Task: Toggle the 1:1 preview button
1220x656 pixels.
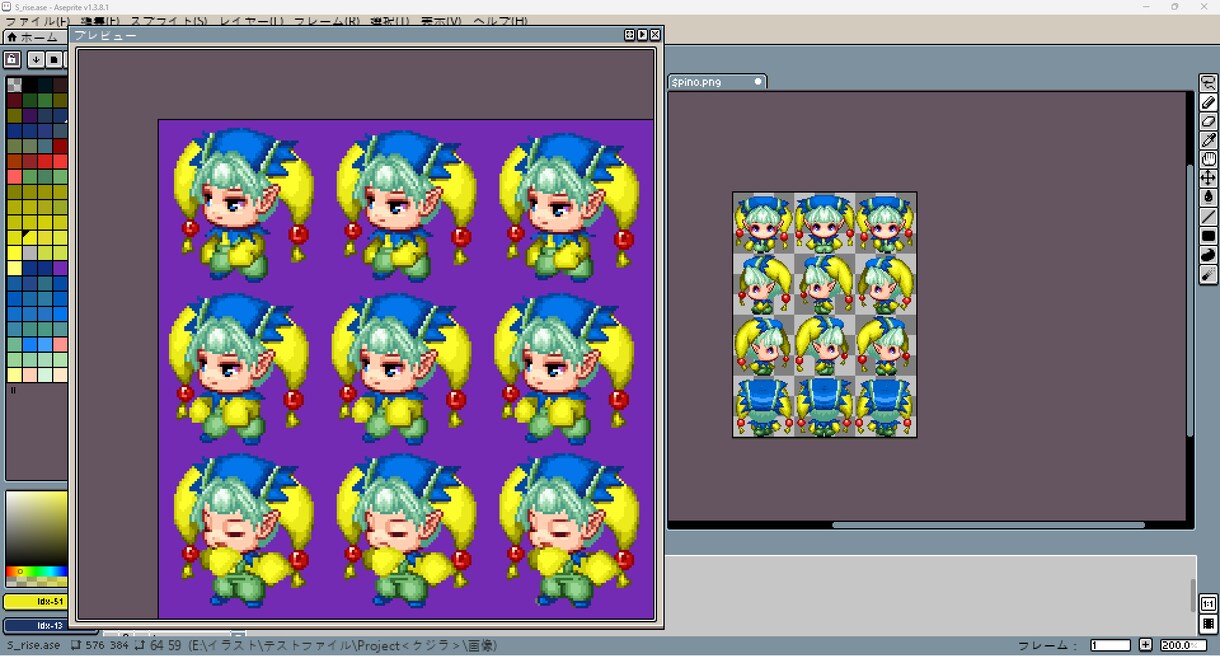Action: 1208,604
